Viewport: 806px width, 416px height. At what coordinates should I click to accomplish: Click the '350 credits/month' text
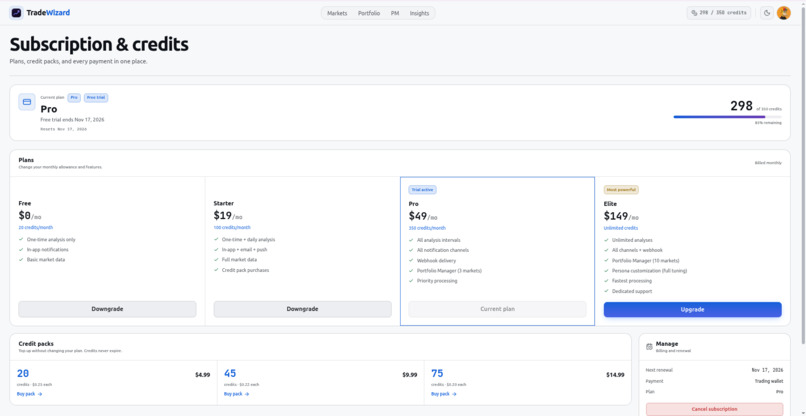pyautogui.click(x=427, y=228)
